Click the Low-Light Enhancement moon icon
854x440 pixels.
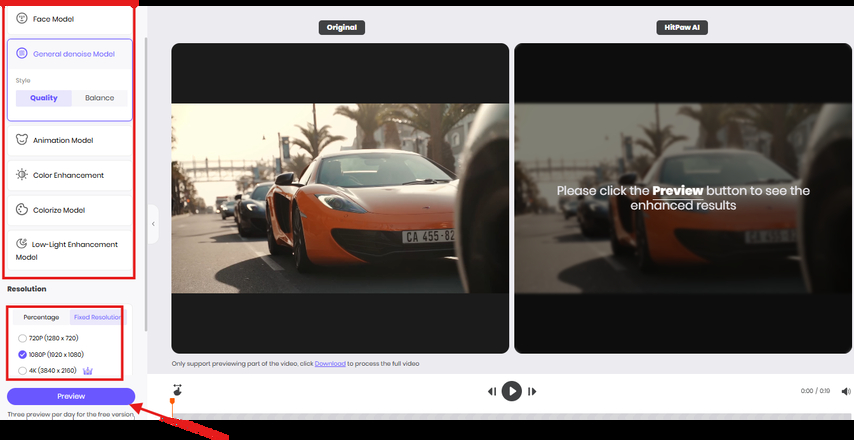tap(22, 244)
